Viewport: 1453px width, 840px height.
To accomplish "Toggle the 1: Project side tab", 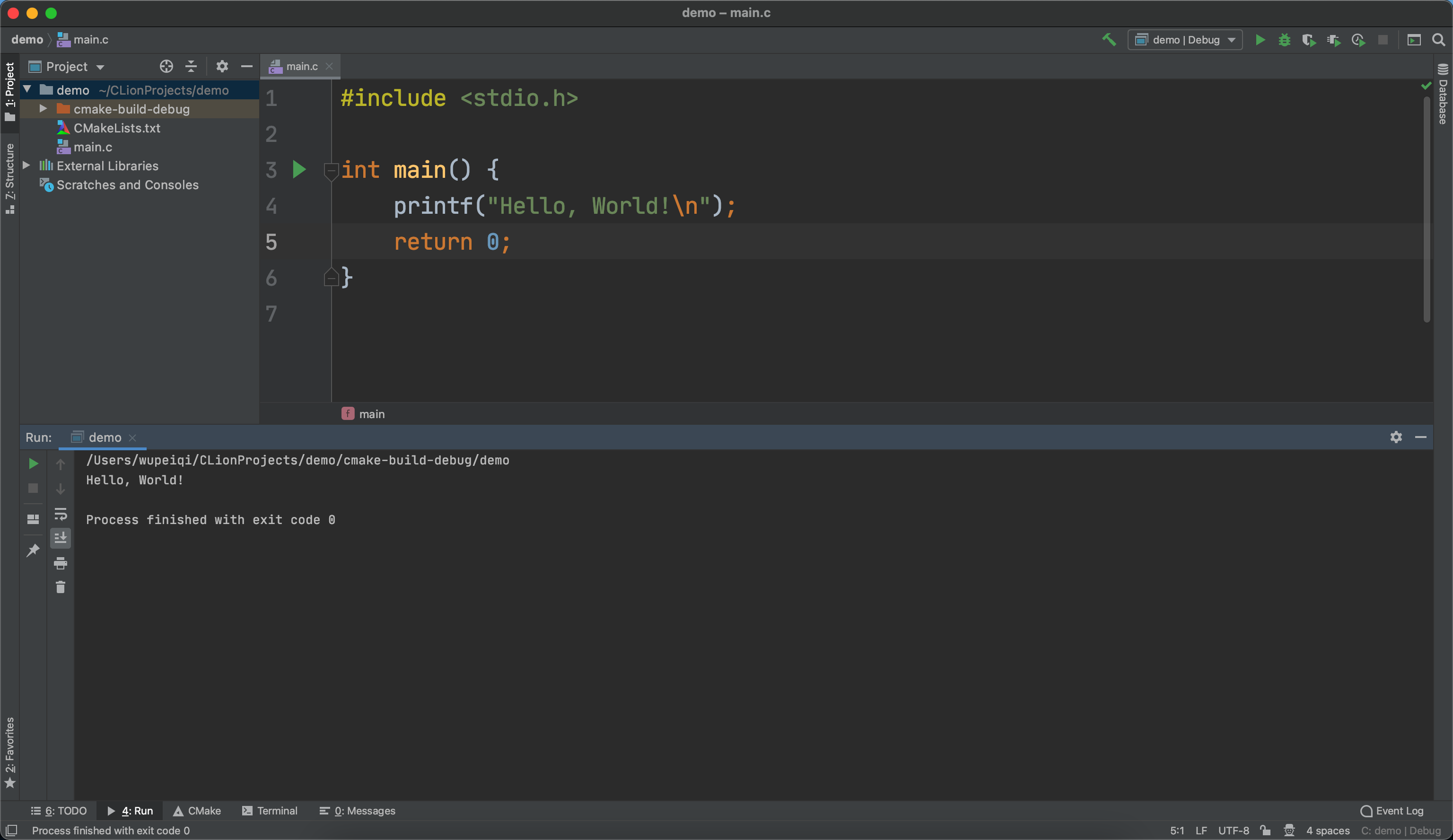I will tap(10, 92).
